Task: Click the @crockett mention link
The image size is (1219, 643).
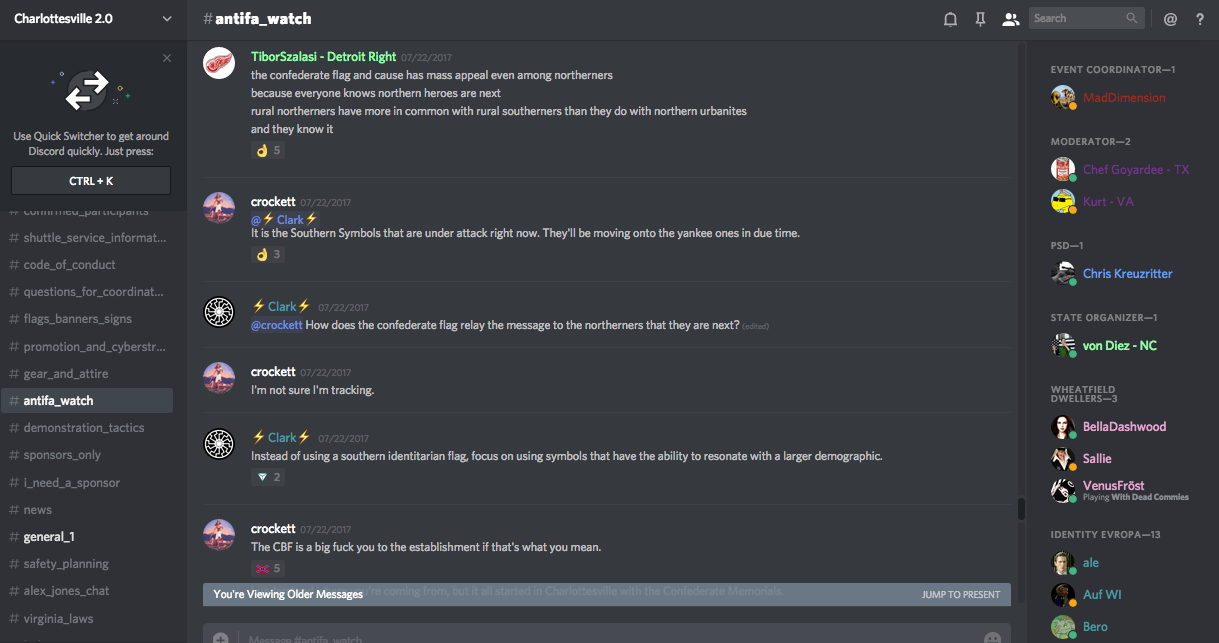Action: coord(276,325)
